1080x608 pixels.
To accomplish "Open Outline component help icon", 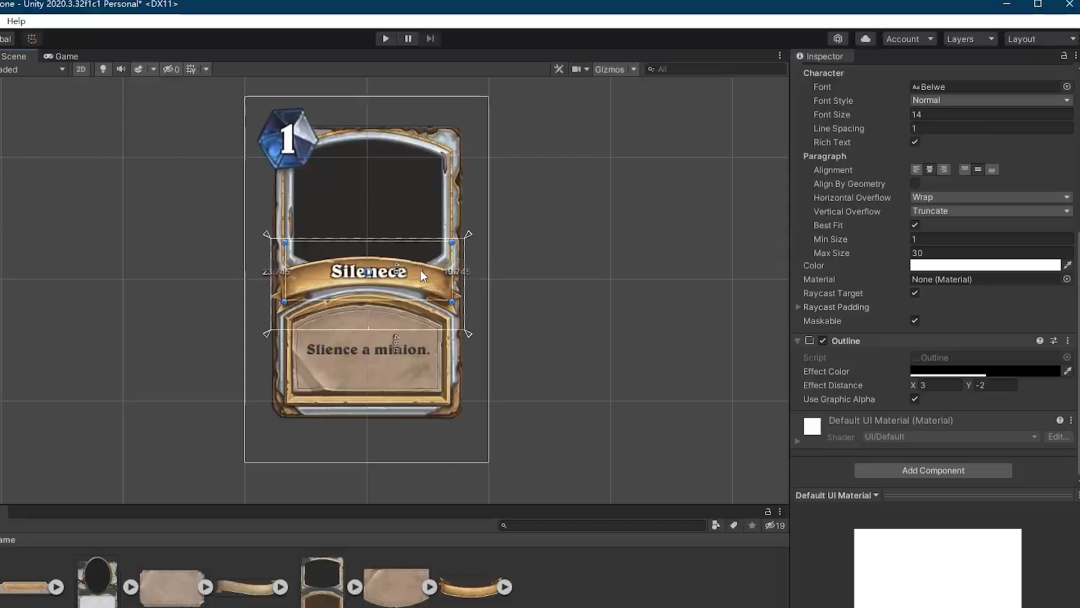I will click(1040, 341).
